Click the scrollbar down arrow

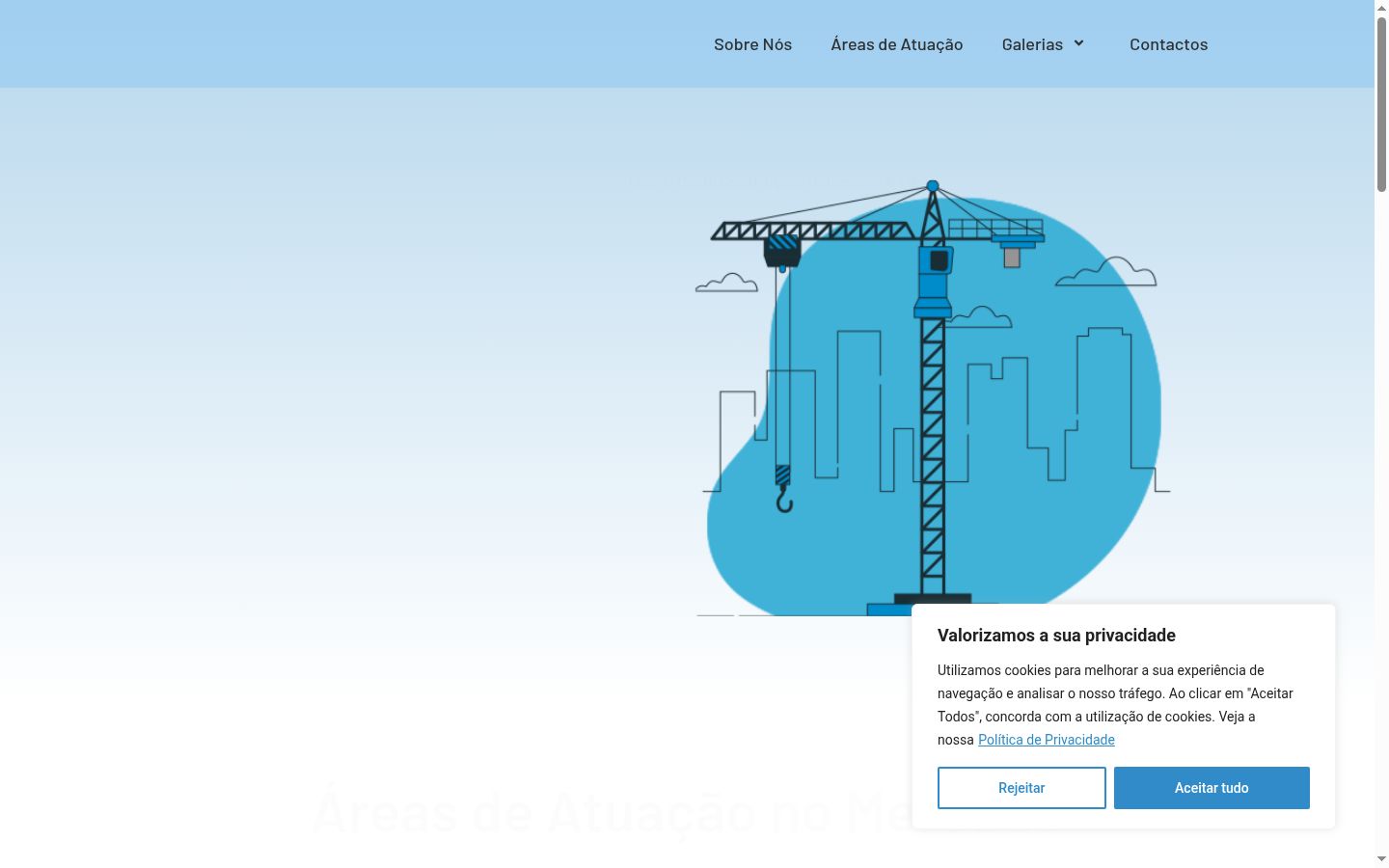1381,859
